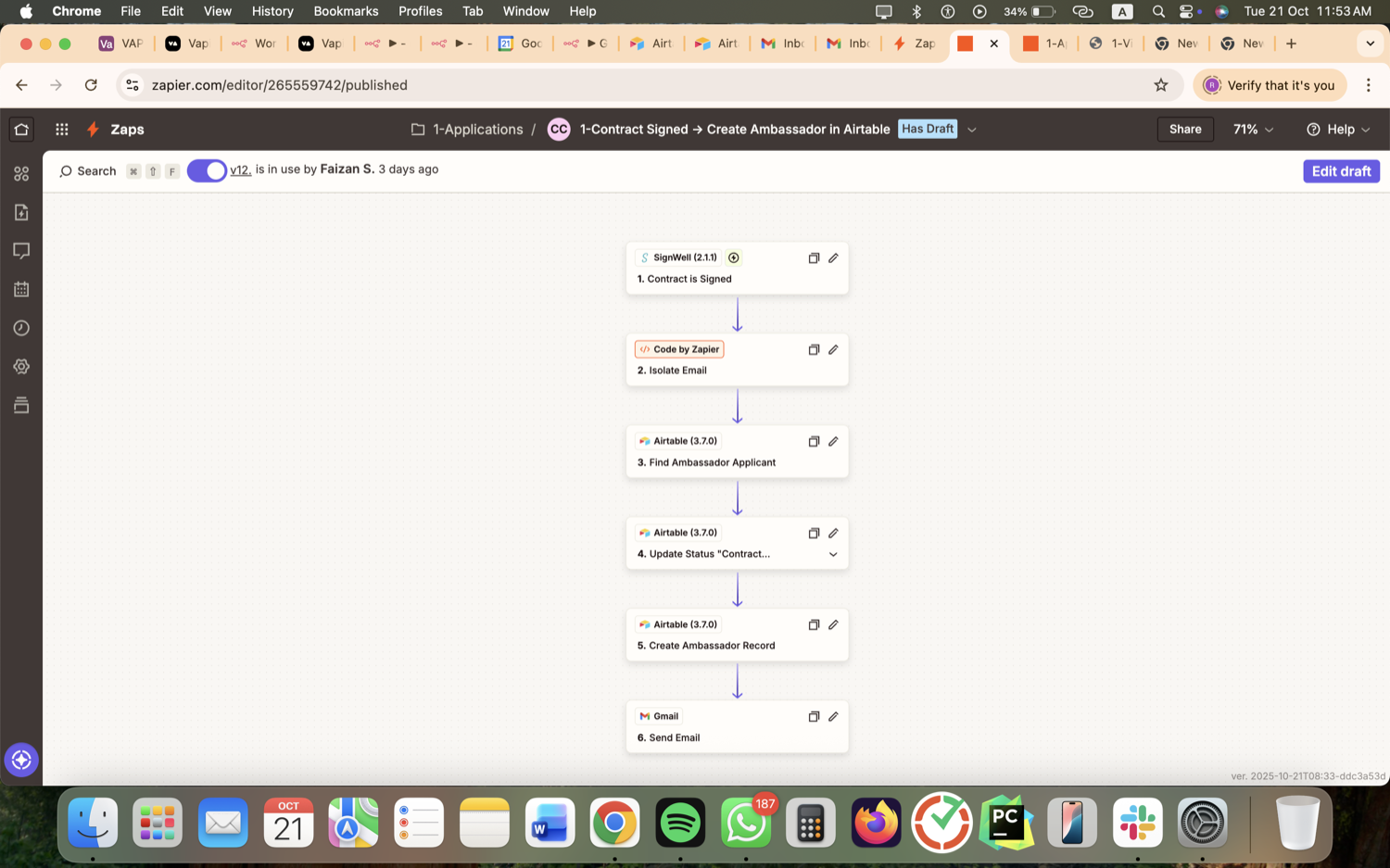Viewport: 1390px width, 868px height.
Task: Click the Share button
Action: click(1185, 130)
